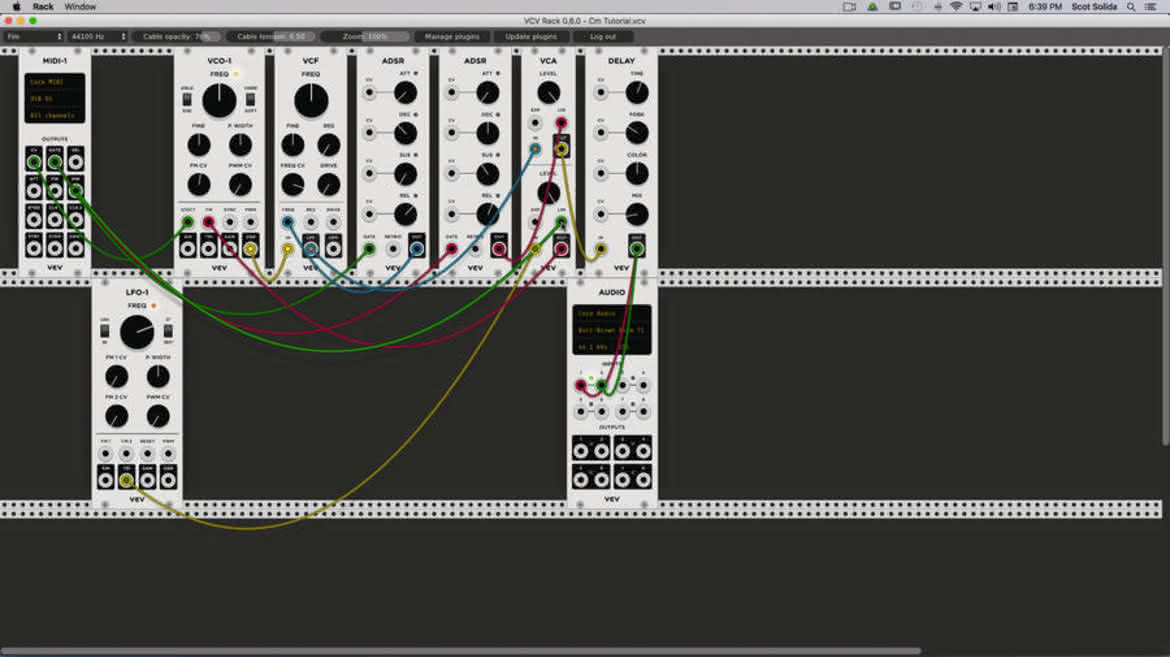Click the MIDI-1 VEL output port
This screenshot has width=1170, height=657.
coord(75,161)
